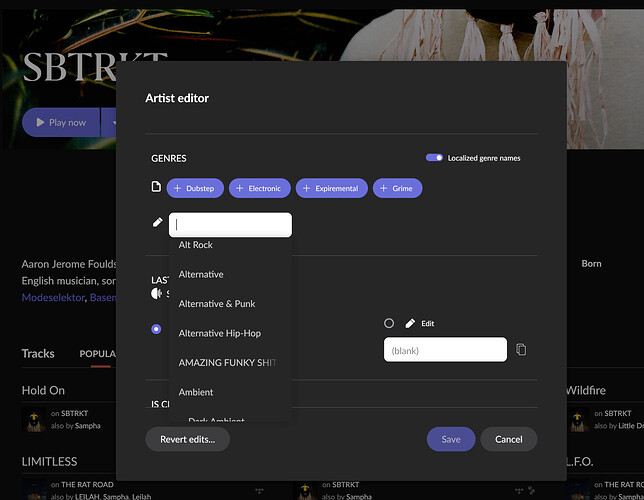Click the plus icon on Grime tag
The height and width of the screenshot is (500, 644).
(383, 188)
